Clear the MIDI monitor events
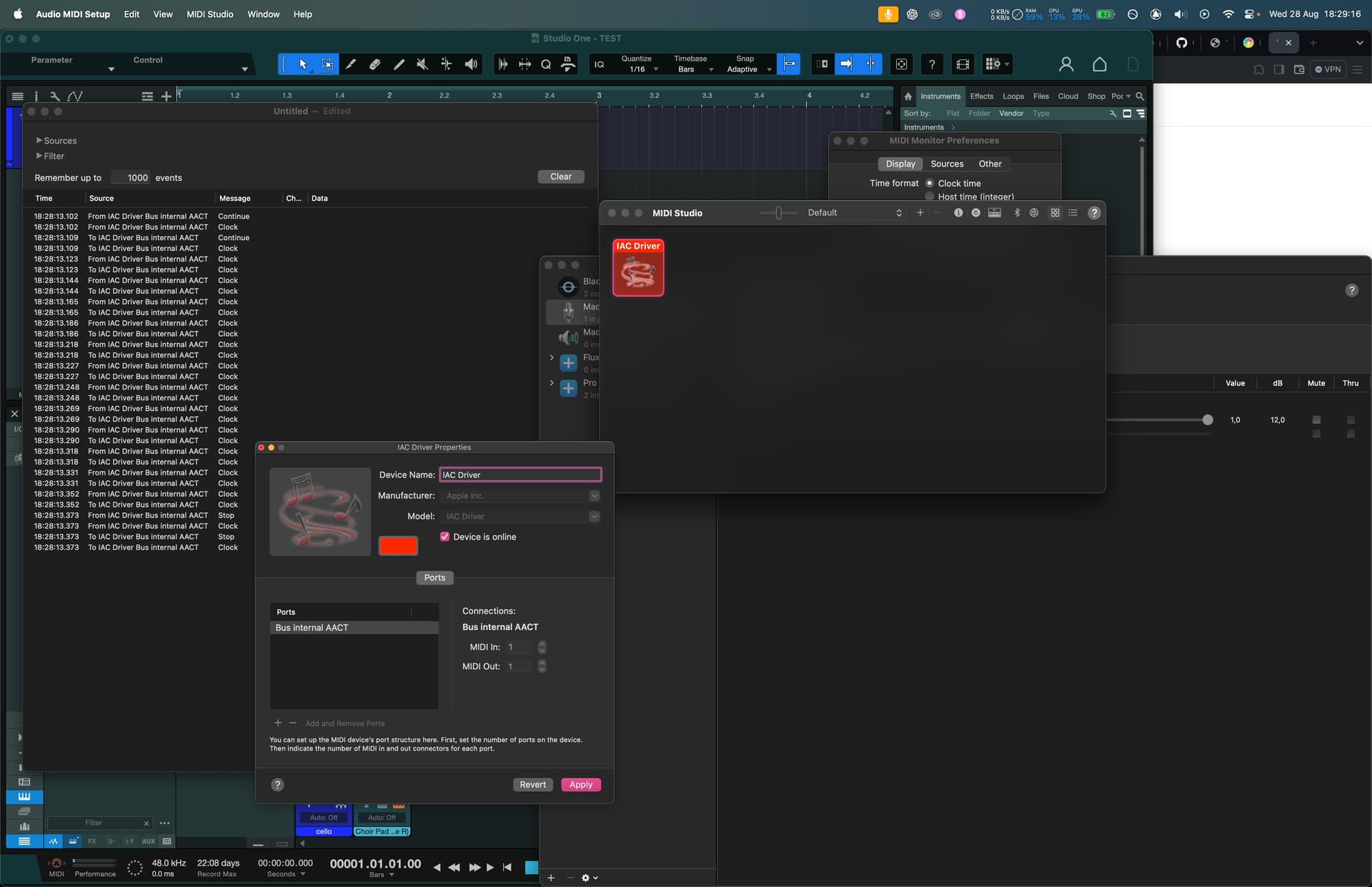The width and height of the screenshot is (1372, 887). [x=560, y=177]
